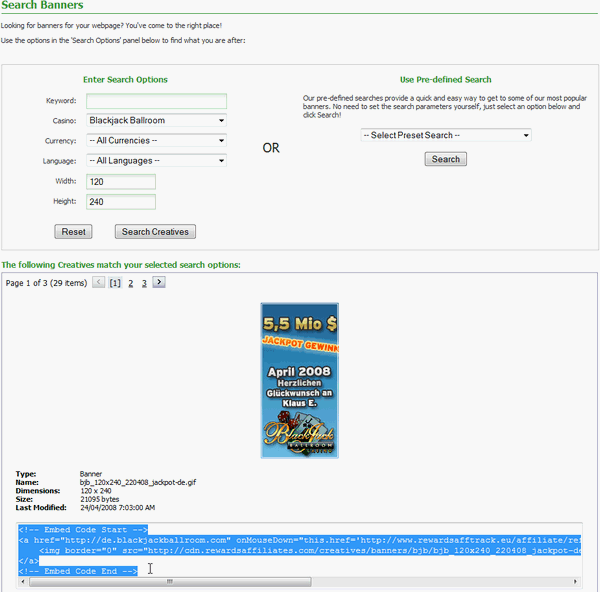Click the Search Creatives button
This screenshot has height=592, width=600.
pyautogui.click(x=155, y=232)
